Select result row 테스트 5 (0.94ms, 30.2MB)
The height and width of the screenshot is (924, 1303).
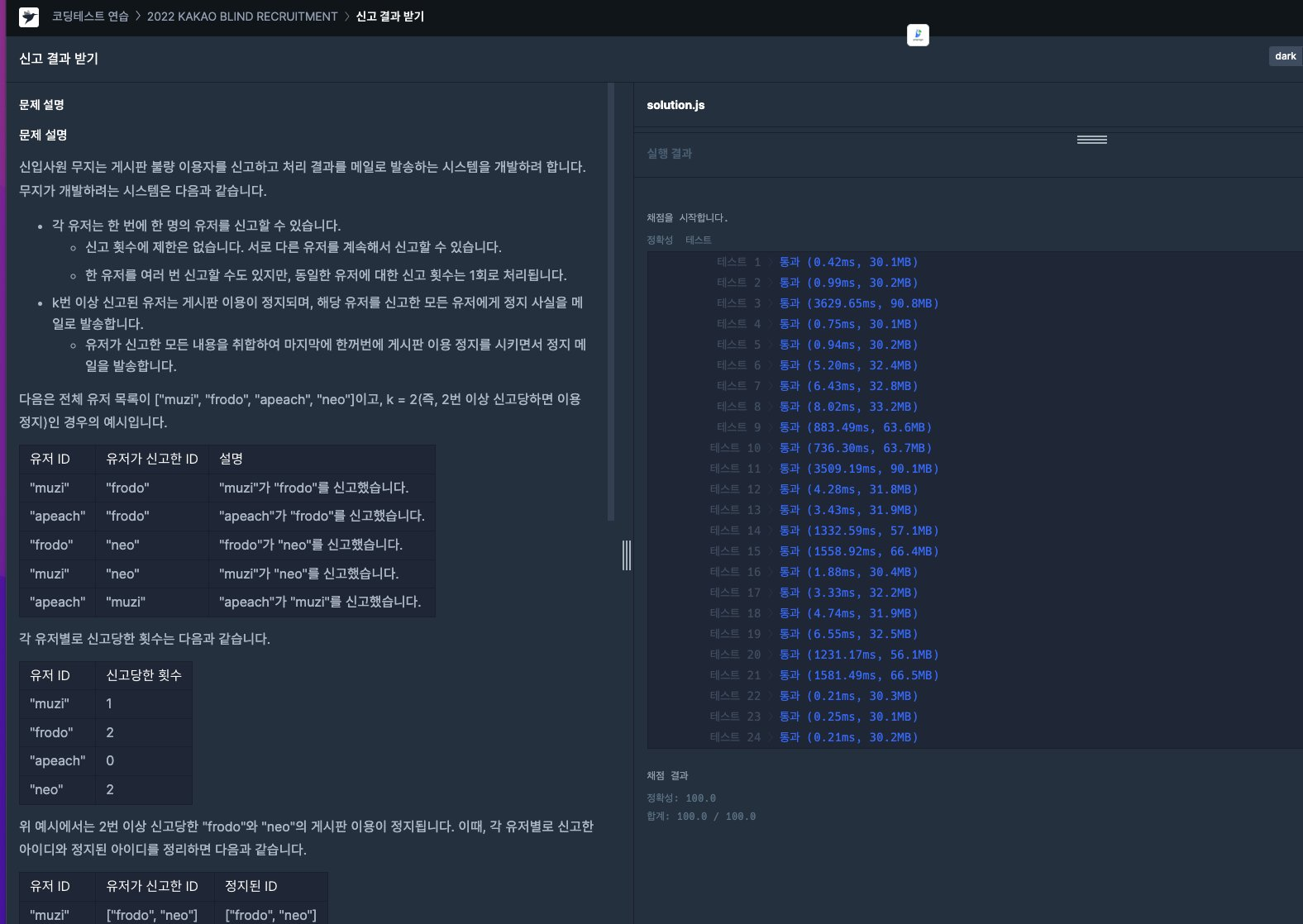817,345
